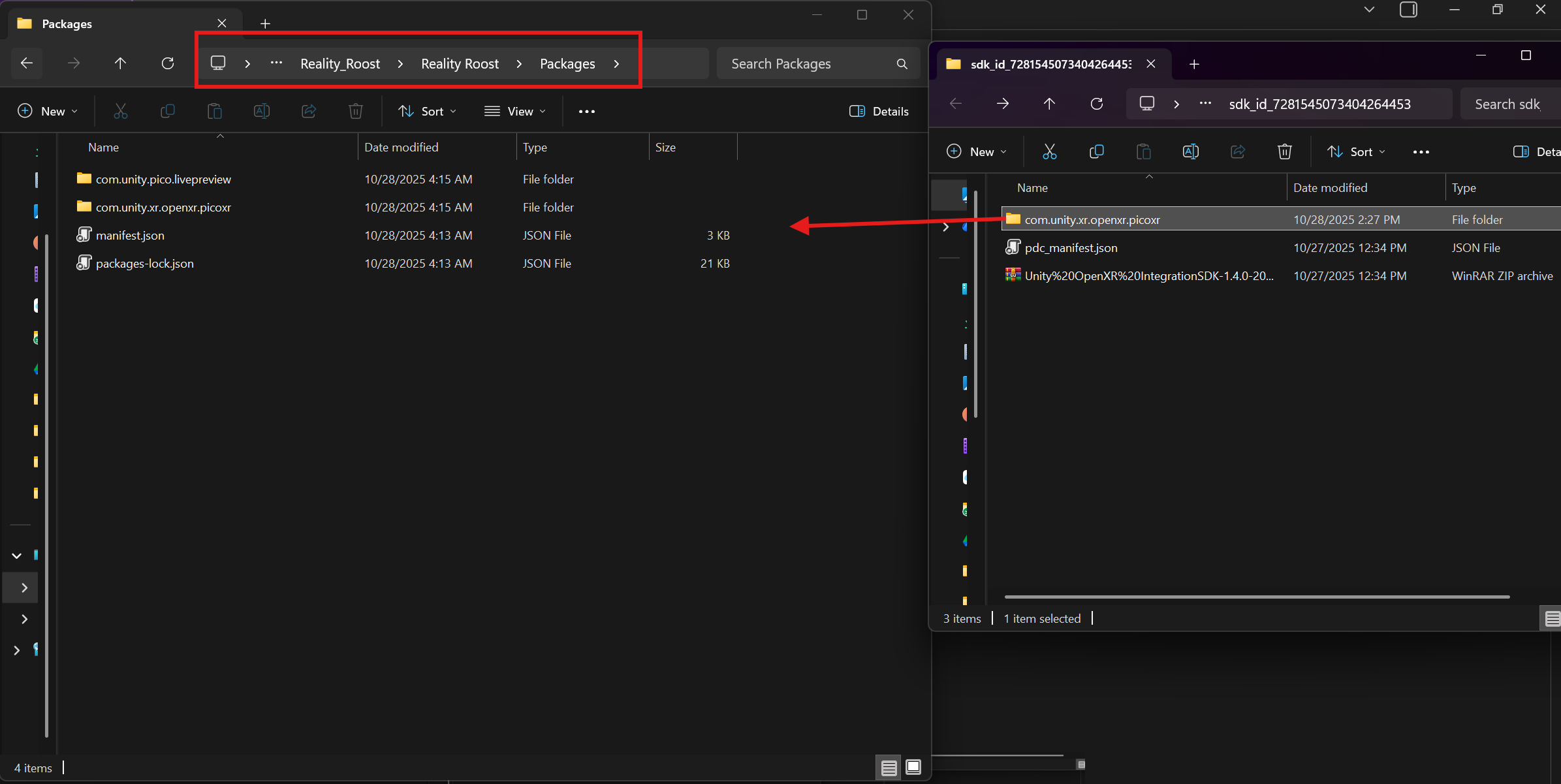Screen dimensions: 1561x784
Task: Click Rename in the sdk_id window toolbar
Action: tap(1190, 151)
